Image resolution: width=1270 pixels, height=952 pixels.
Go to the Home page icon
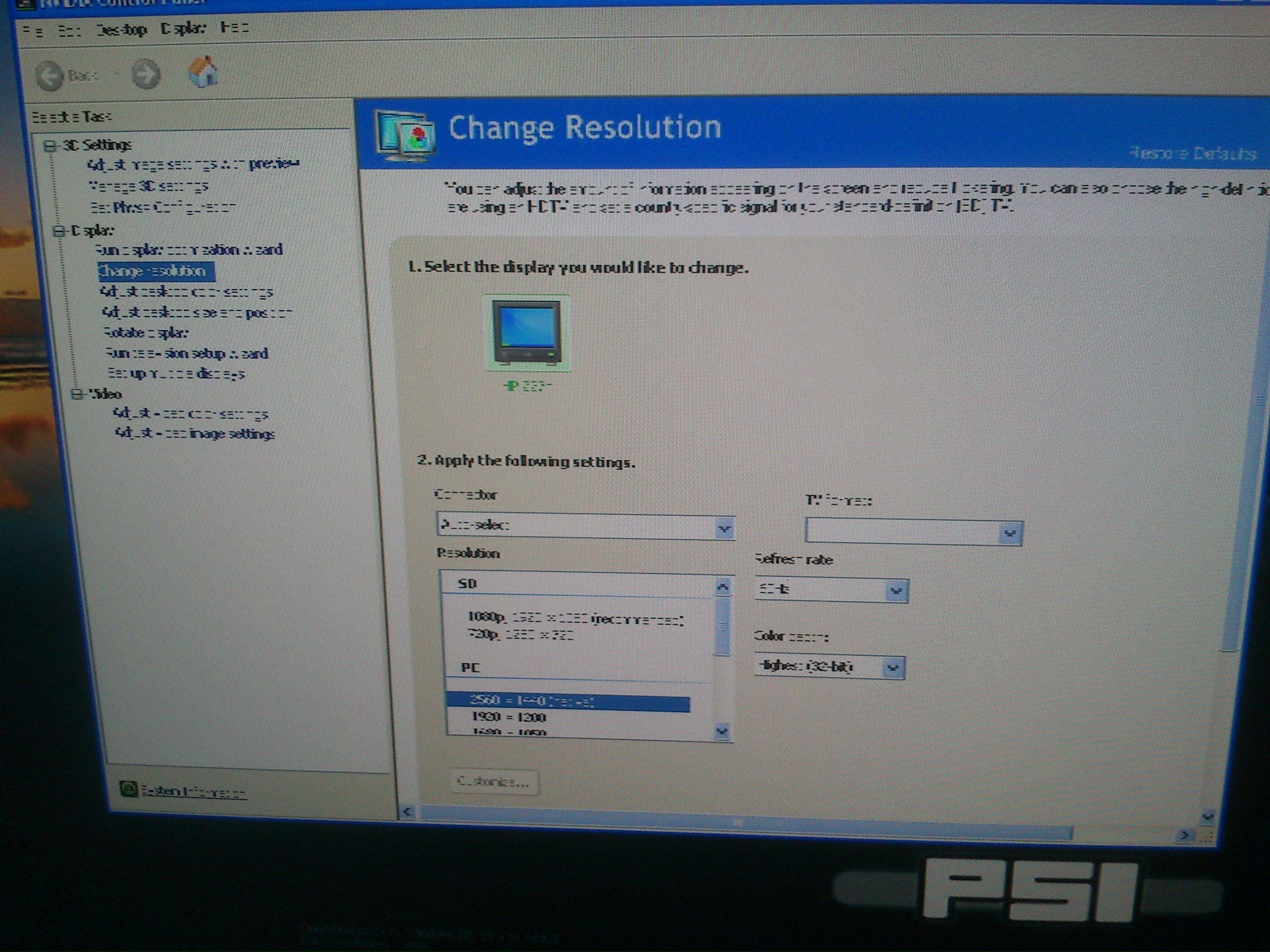pyautogui.click(x=203, y=72)
